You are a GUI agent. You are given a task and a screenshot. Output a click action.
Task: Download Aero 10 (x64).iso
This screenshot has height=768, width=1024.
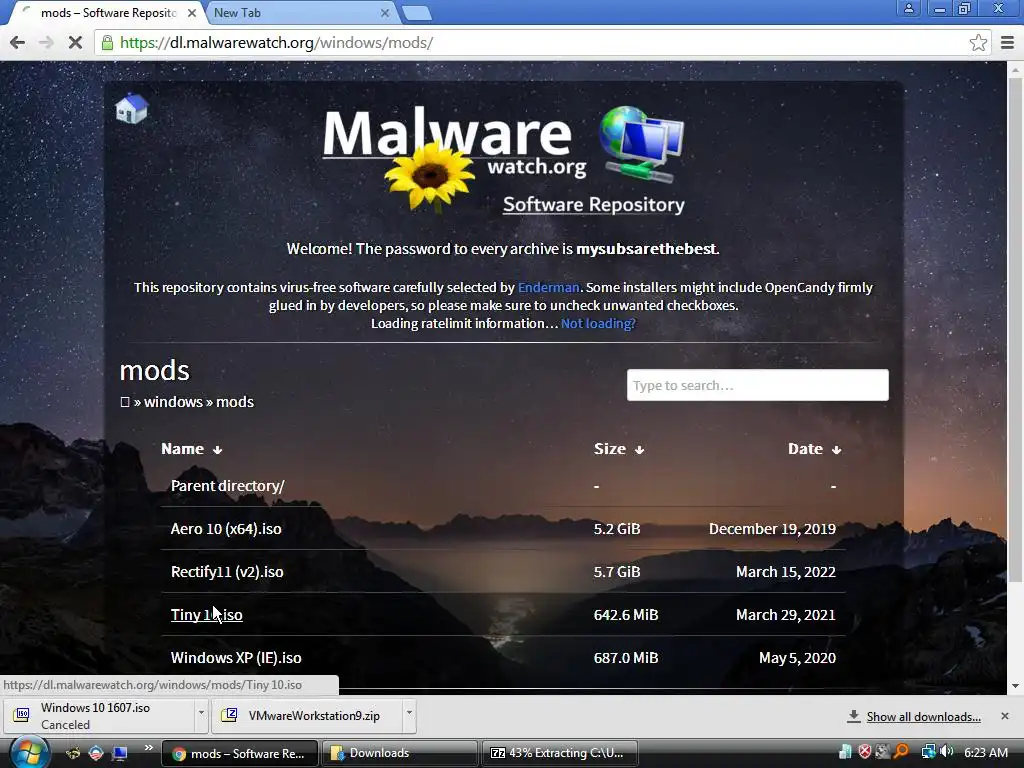(226, 529)
